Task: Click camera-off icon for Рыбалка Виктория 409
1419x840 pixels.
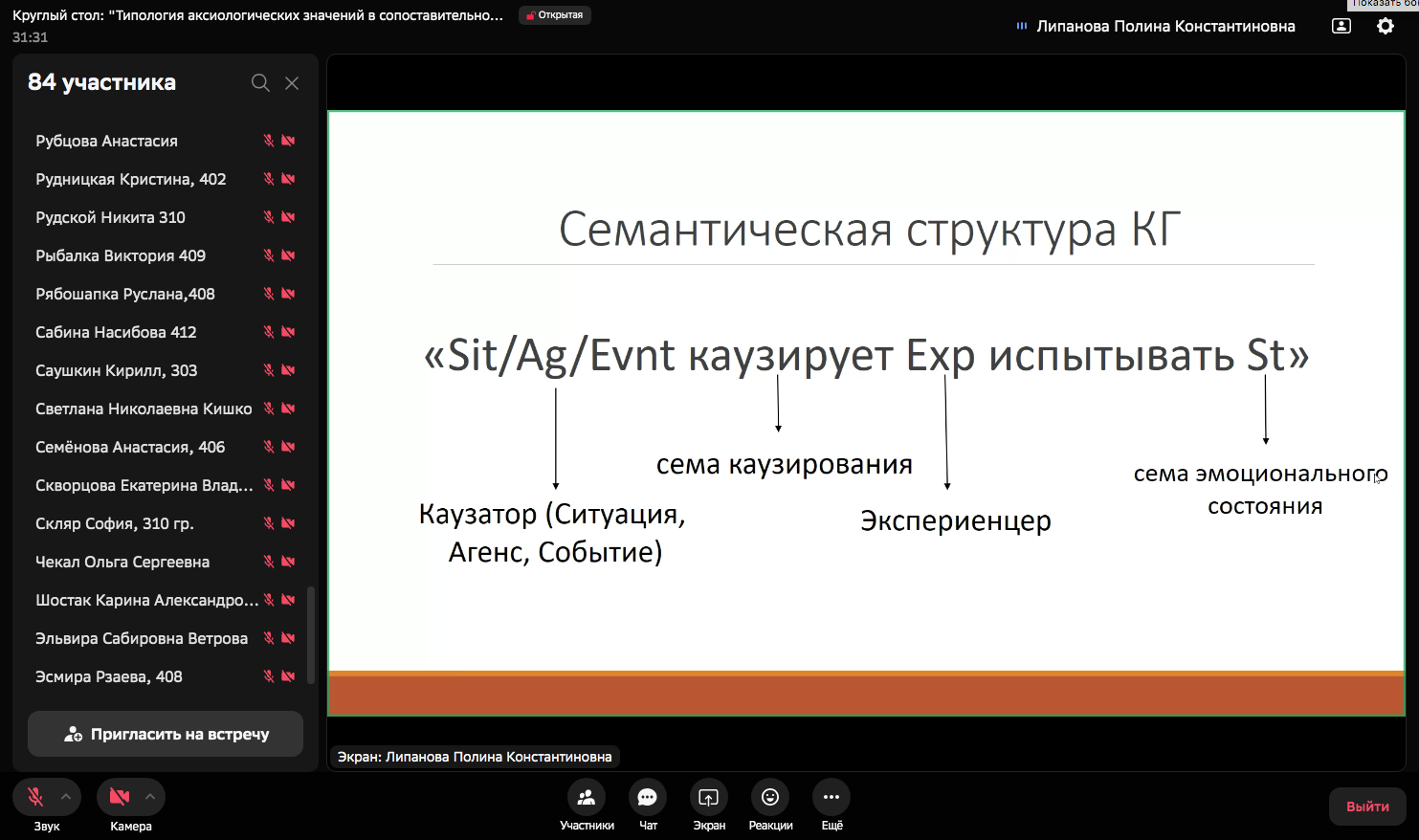Action: click(288, 255)
